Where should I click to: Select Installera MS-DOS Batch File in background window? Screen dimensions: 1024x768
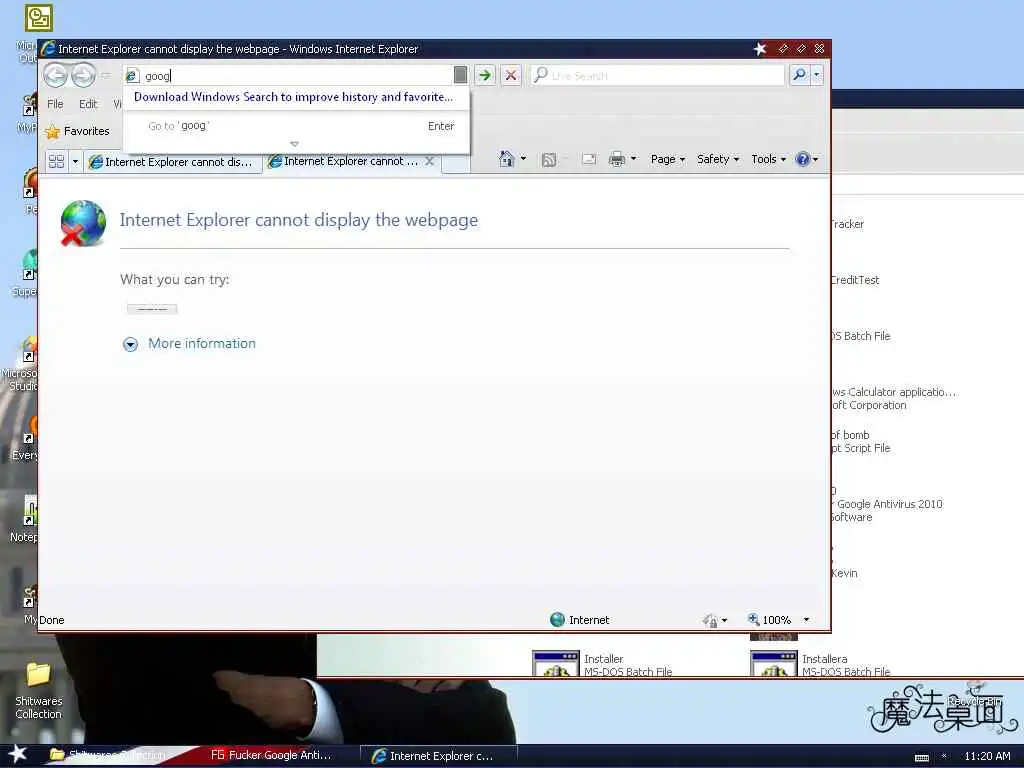coord(821,664)
